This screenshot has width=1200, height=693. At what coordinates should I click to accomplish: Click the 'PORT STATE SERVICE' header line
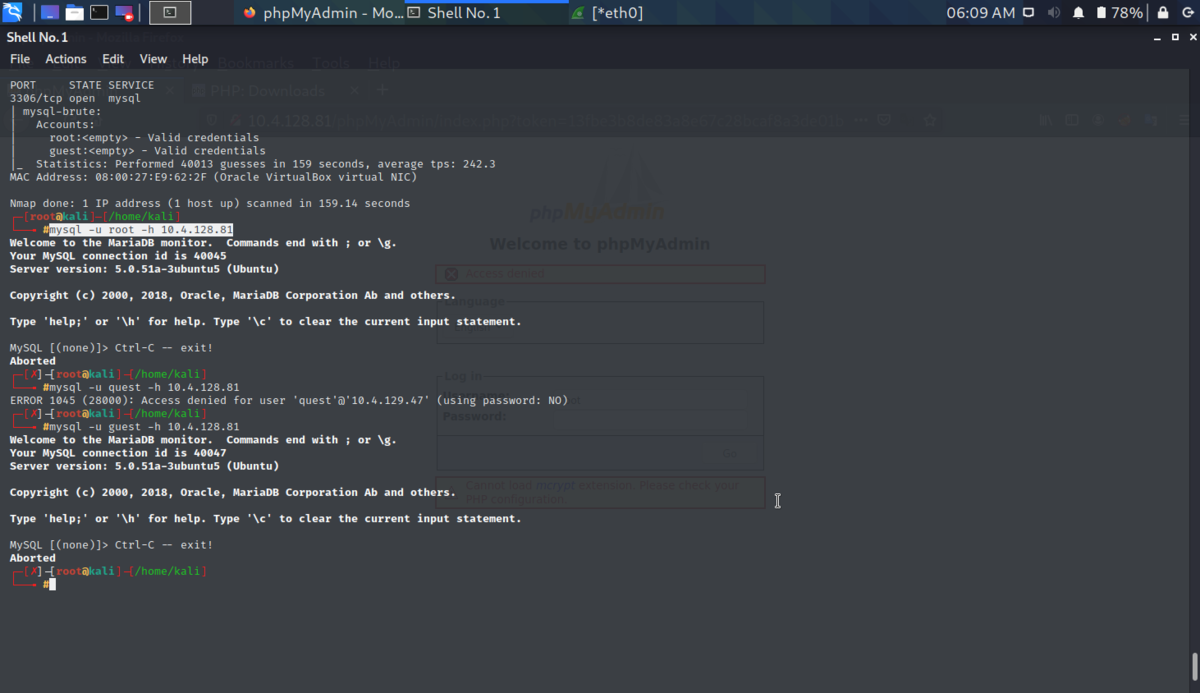(82, 85)
